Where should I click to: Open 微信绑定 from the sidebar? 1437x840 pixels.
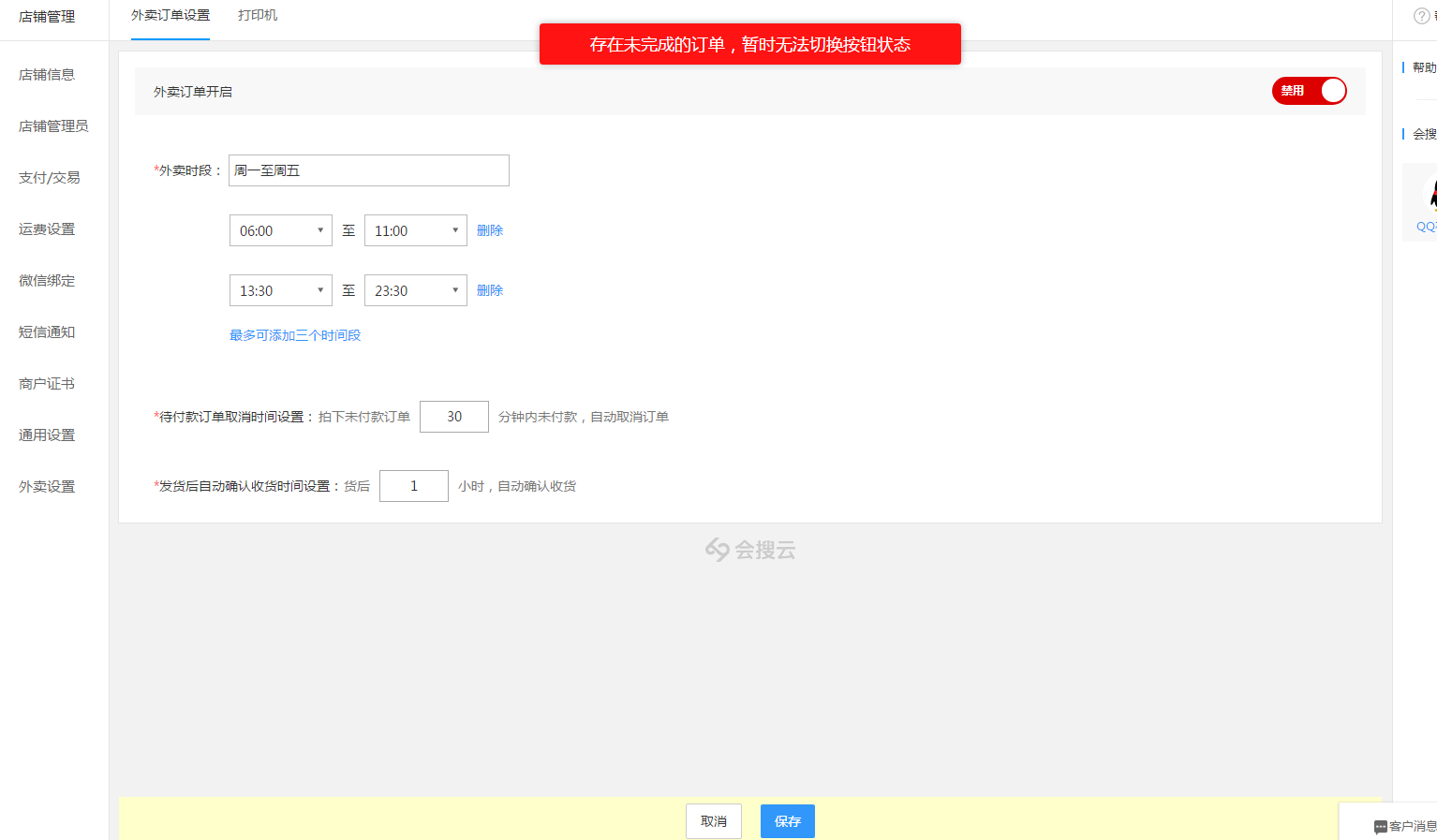47,281
